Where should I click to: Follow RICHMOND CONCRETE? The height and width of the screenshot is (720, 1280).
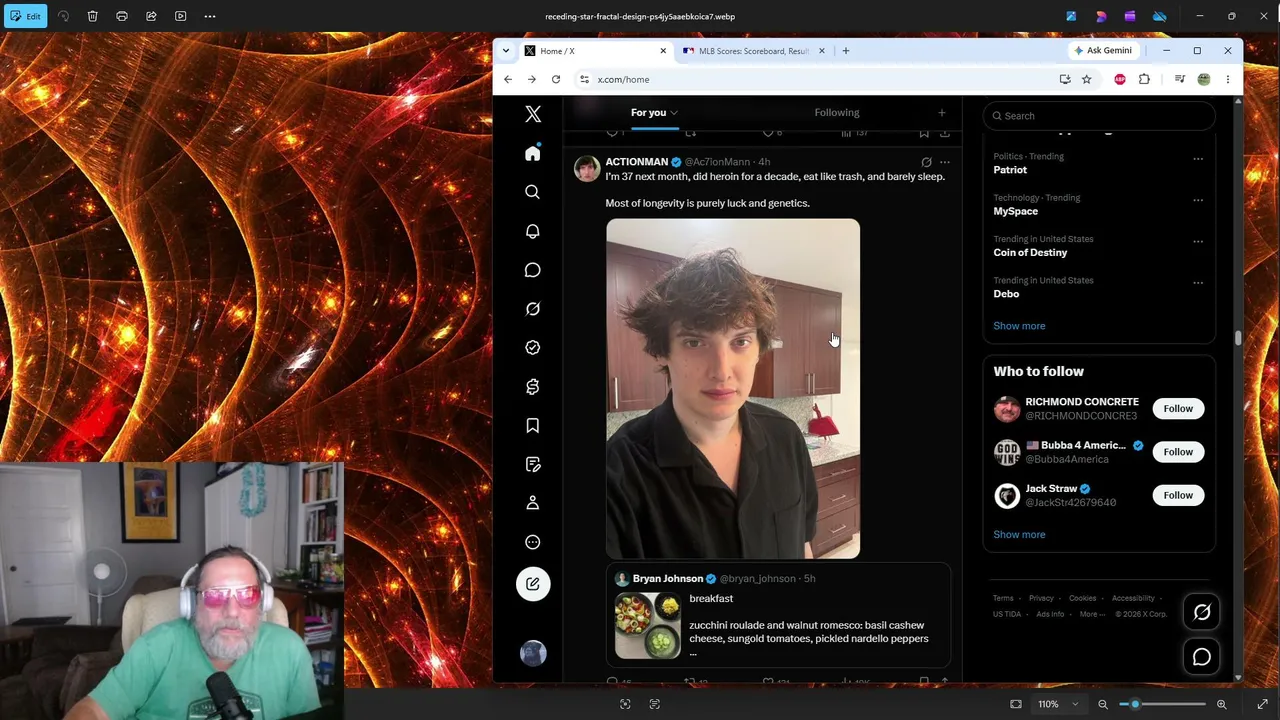1178,409
